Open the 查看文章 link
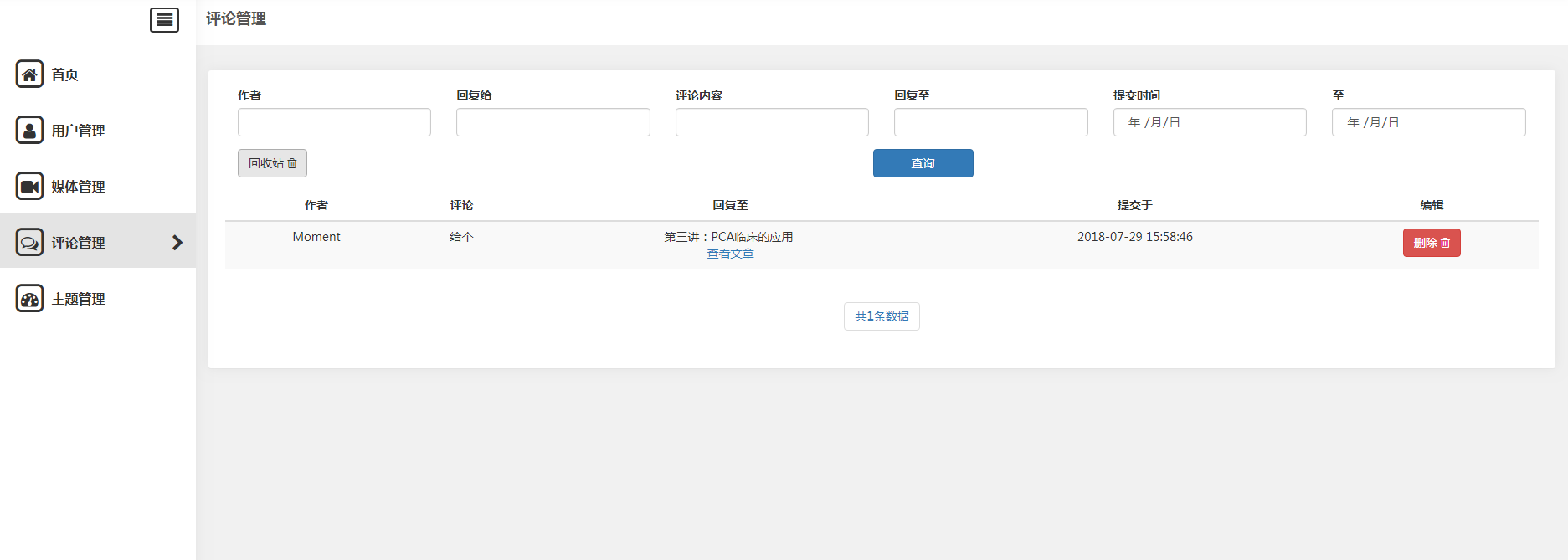The height and width of the screenshot is (560, 1568). [x=730, y=254]
